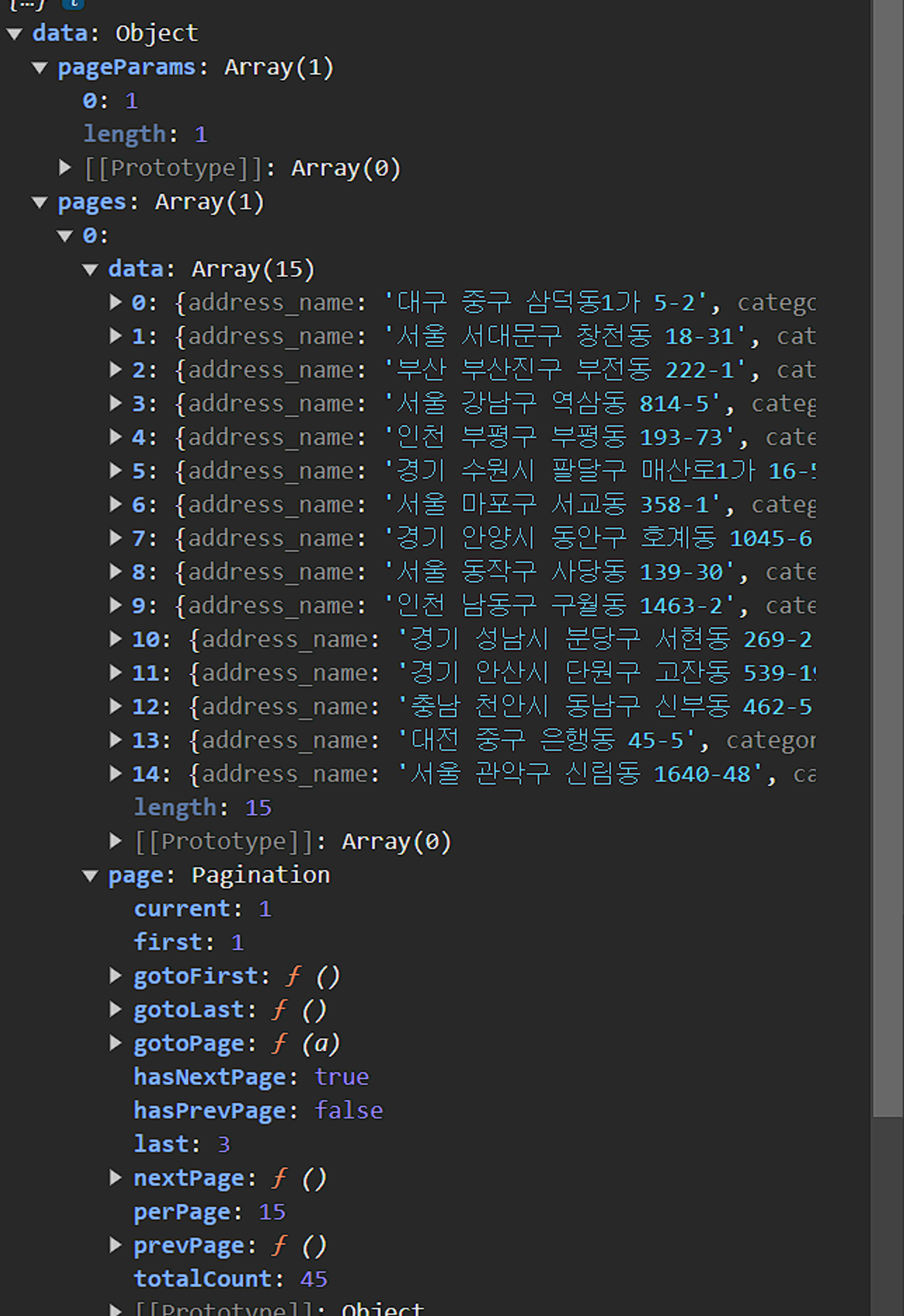
Task: Expand the gotoPage function entry
Action: [x=116, y=1043]
